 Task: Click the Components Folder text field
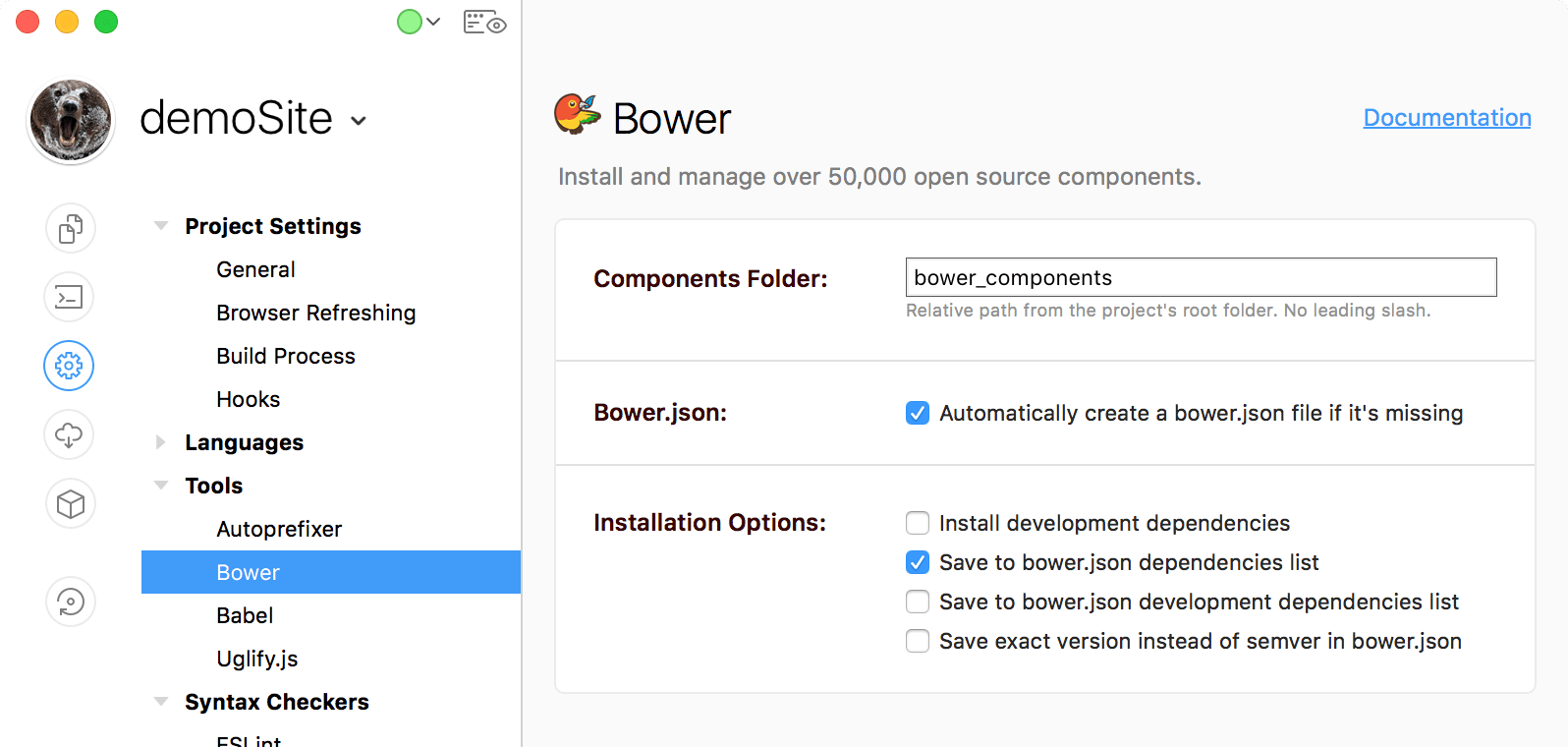pyautogui.click(x=1201, y=277)
